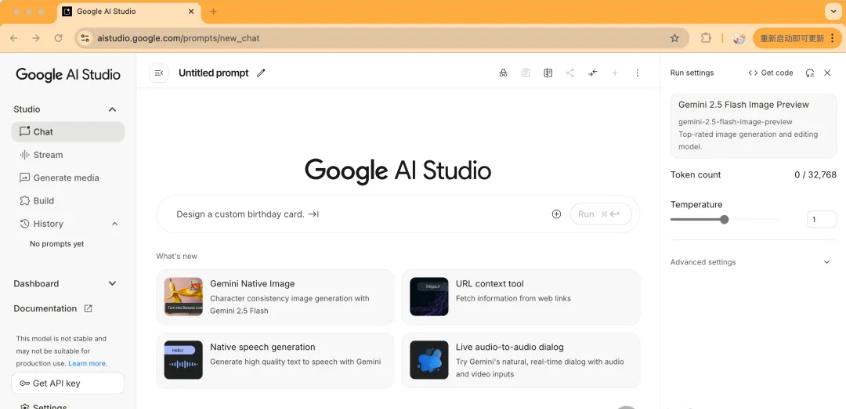
Task: Open the more options three-dot menu
Action: click(x=638, y=73)
